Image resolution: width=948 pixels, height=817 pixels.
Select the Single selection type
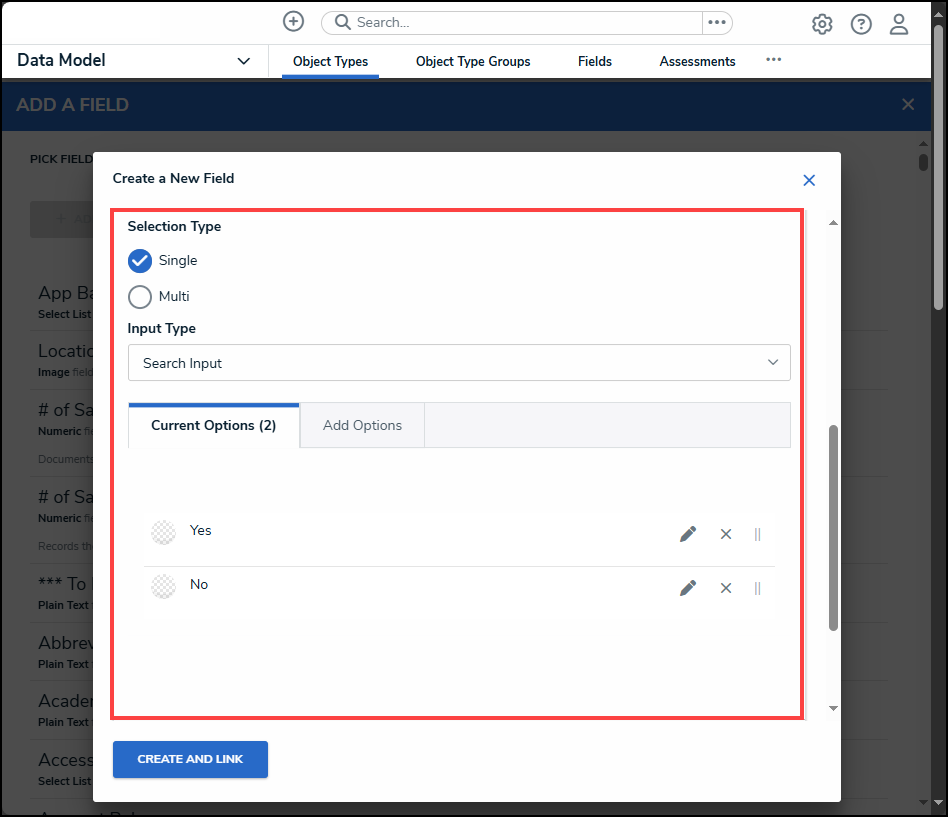pos(140,261)
